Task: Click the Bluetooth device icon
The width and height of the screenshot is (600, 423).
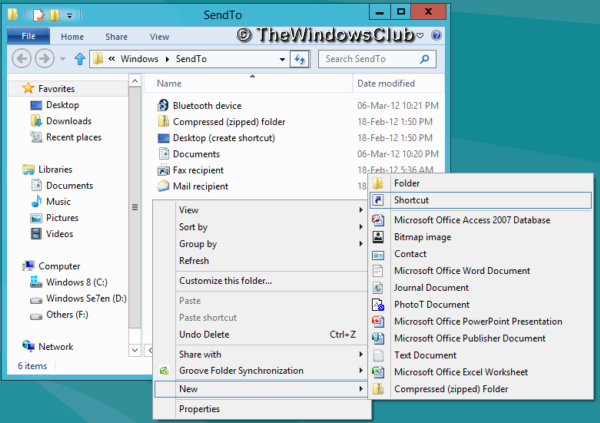Action: [163, 105]
